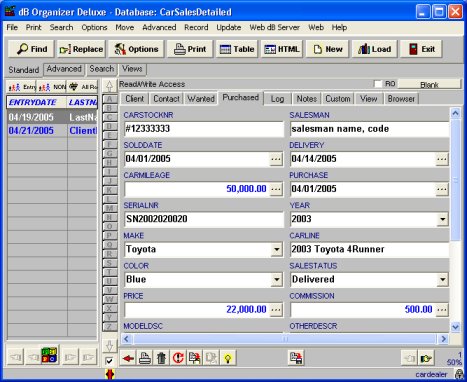Click the padlock icon in status bar
Screen dimensions: 467x382
459,374
